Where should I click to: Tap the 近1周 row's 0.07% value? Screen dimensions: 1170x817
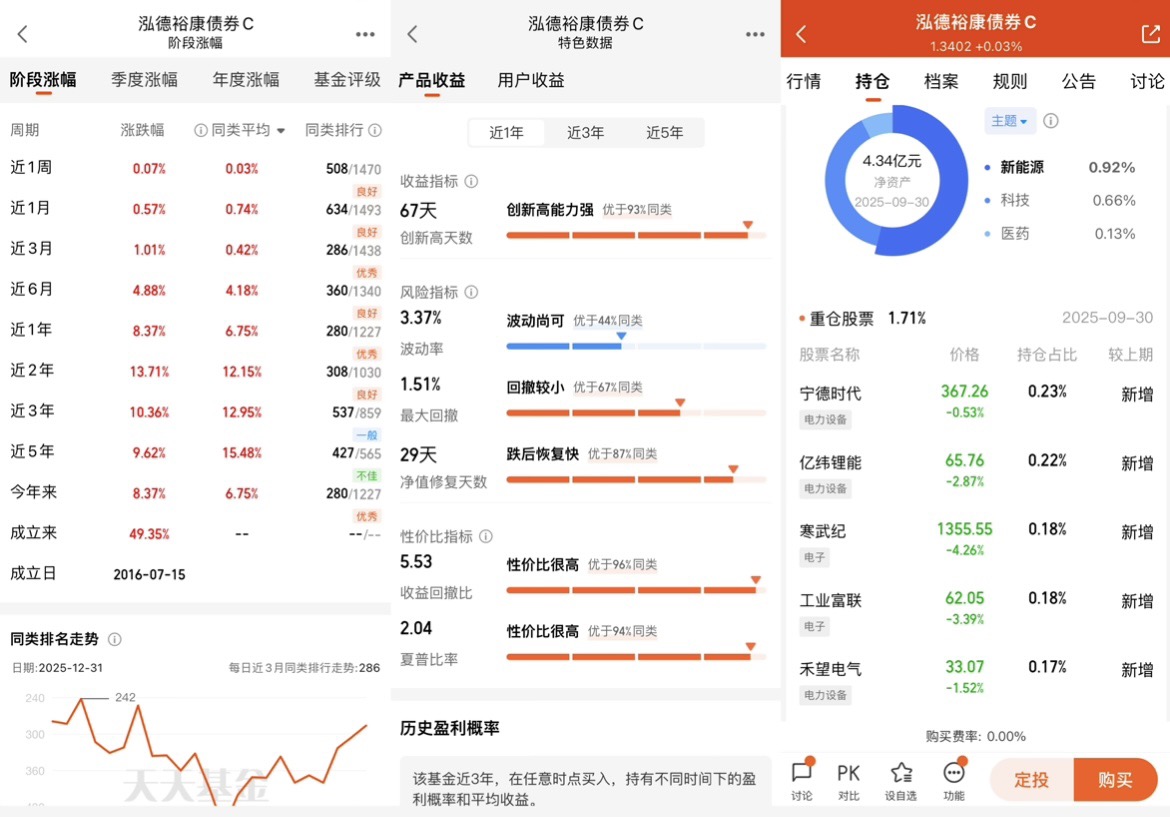tap(149, 169)
